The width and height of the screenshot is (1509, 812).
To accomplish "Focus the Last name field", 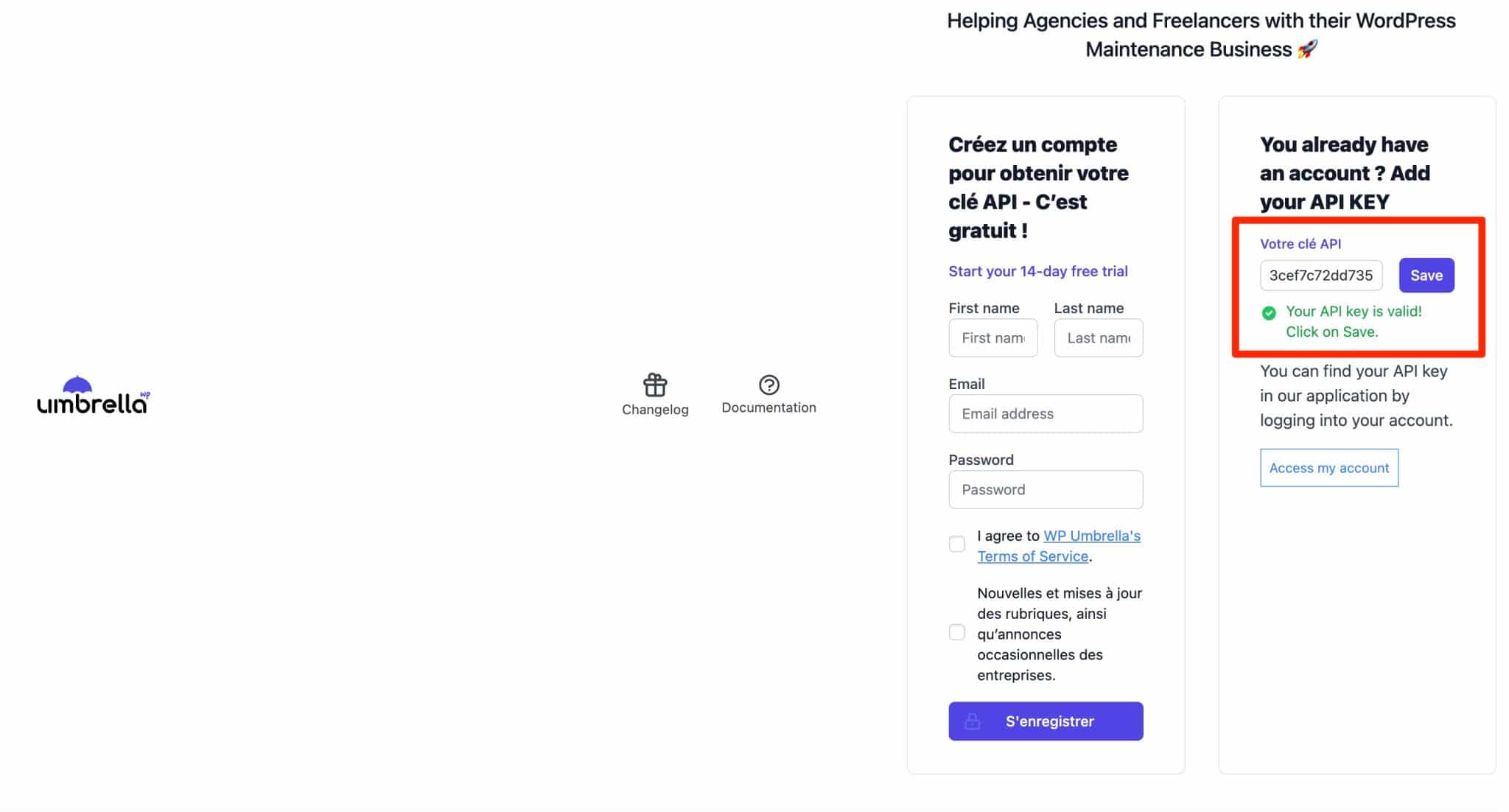I will click(x=1098, y=338).
